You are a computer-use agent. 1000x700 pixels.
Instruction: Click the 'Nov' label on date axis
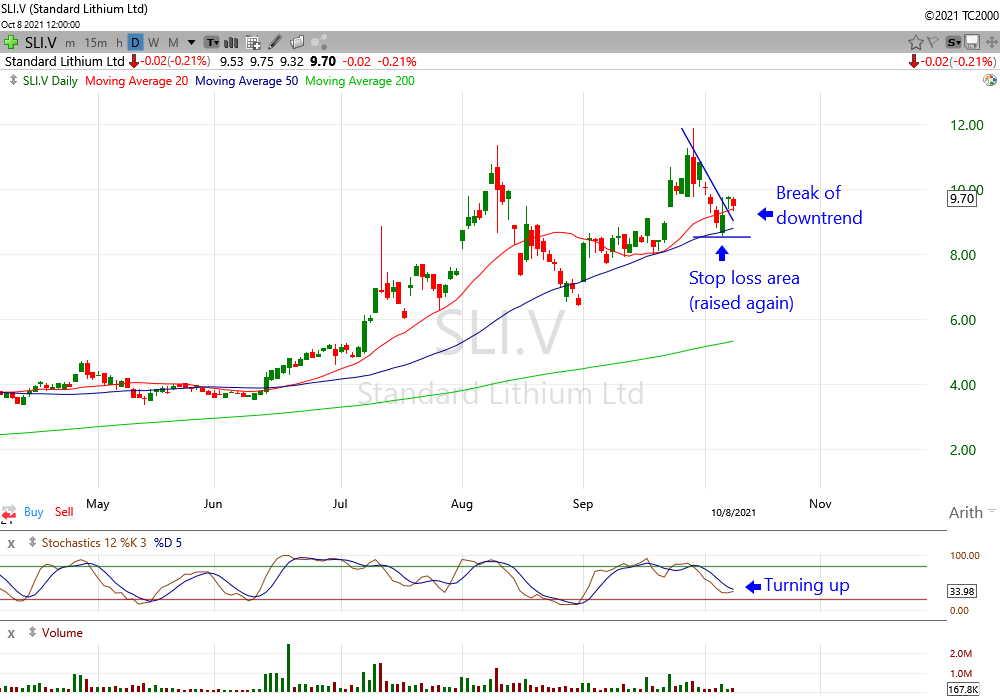coord(820,504)
